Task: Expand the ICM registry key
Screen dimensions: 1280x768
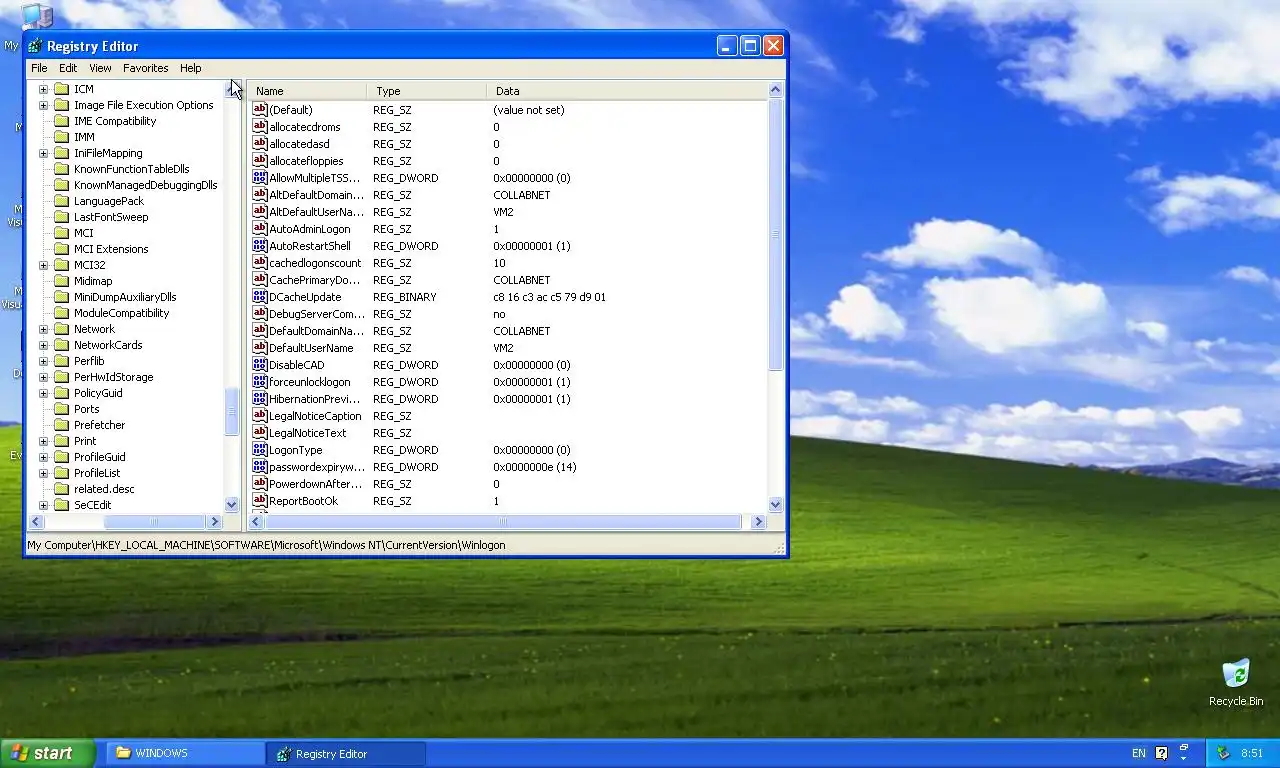Action: [43, 89]
